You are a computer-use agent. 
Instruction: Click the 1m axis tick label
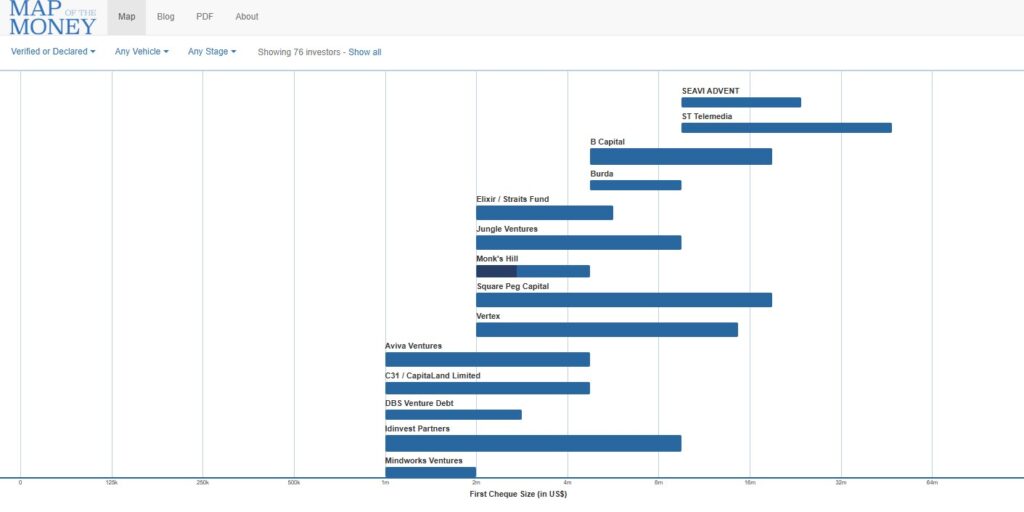point(385,483)
